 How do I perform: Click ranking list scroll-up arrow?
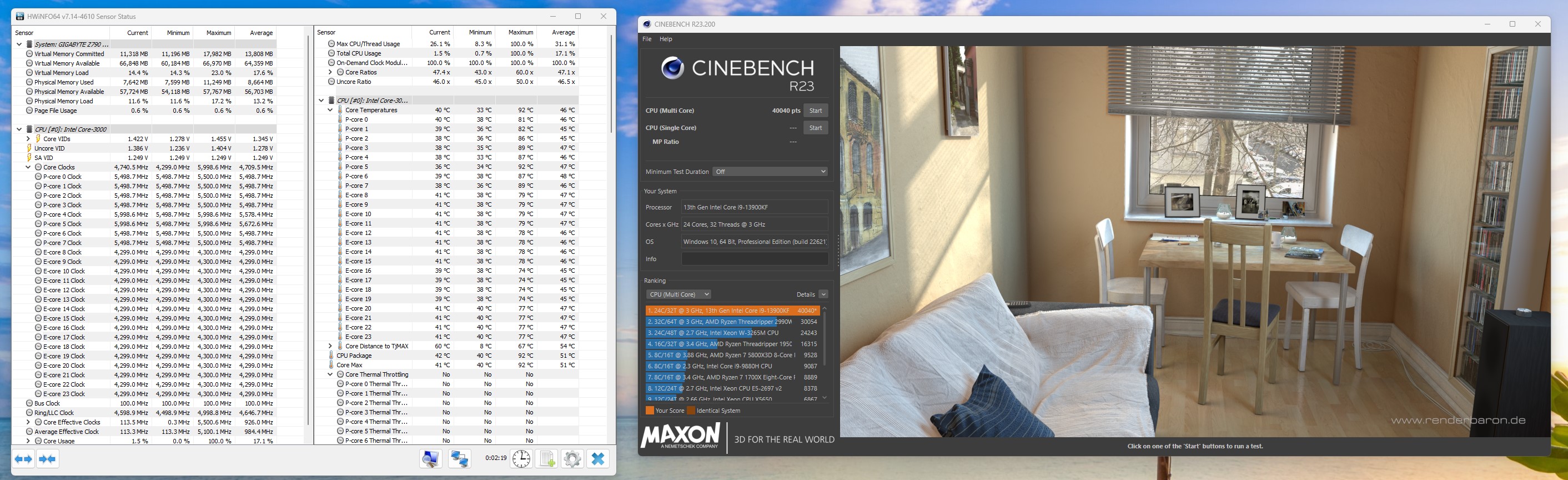825,309
